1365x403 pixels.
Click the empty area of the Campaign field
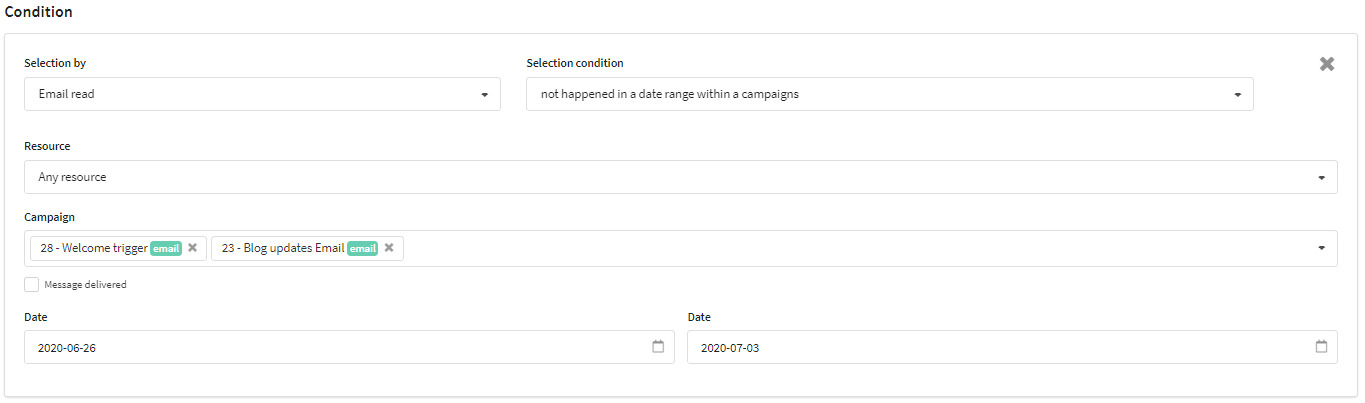pos(855,248)
